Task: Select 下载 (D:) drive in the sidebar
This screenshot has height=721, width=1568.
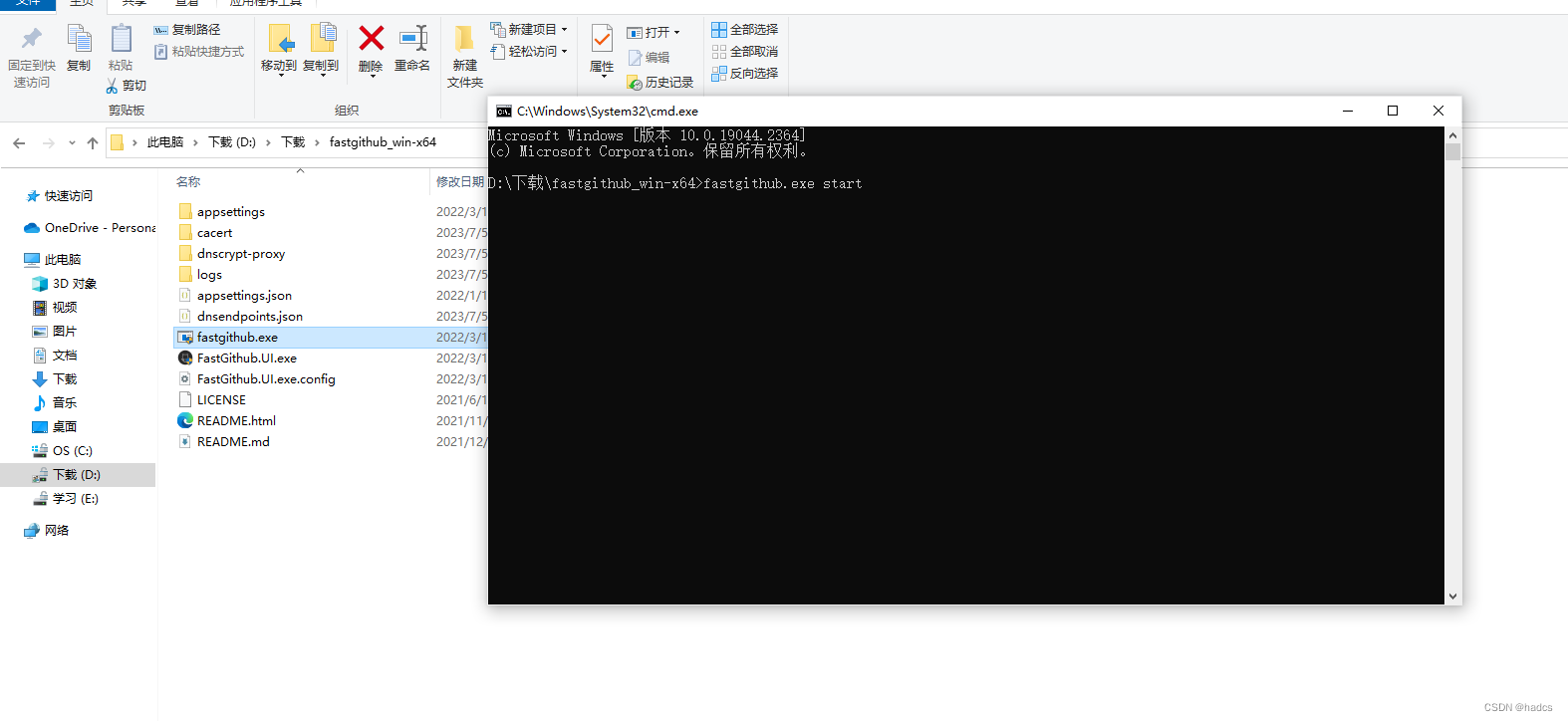Action: click(77, 475)
